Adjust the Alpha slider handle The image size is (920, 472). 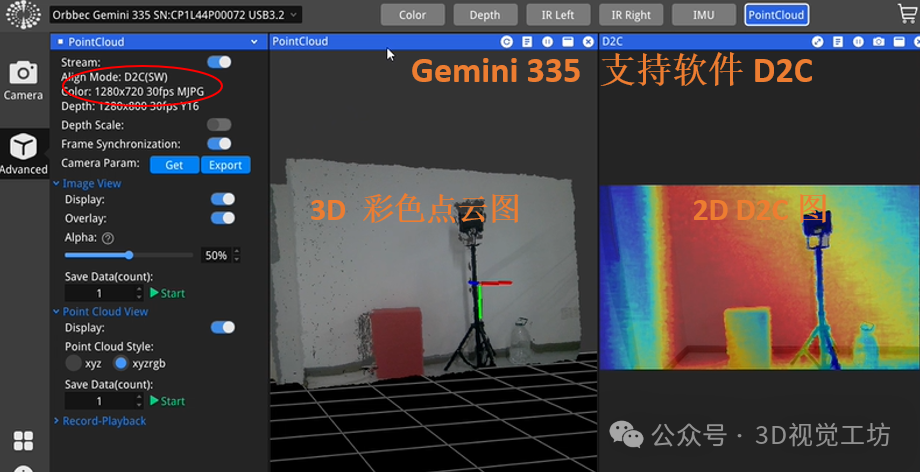click(x=129, y=255)
